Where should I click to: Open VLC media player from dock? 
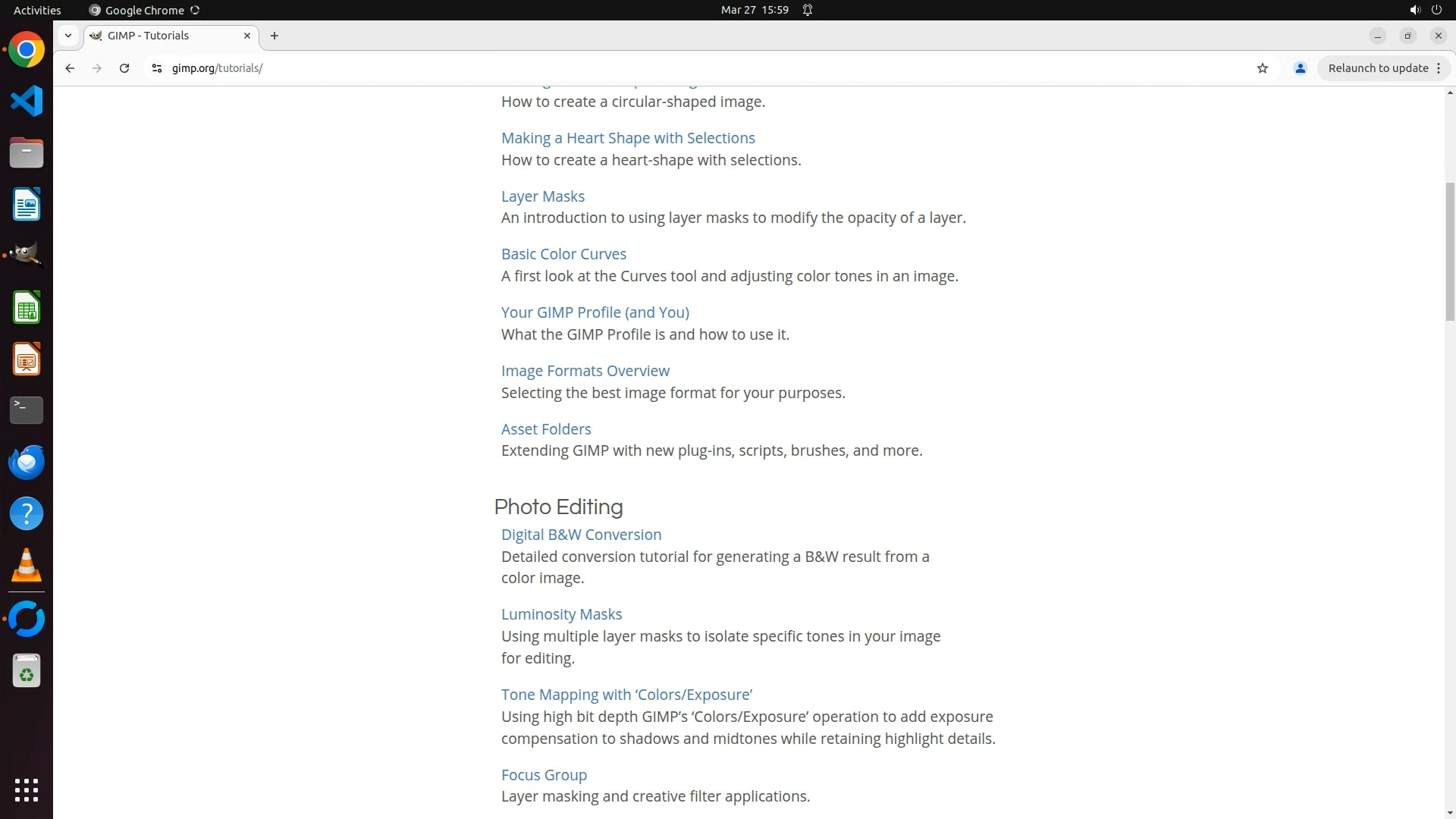pos(27,566)
